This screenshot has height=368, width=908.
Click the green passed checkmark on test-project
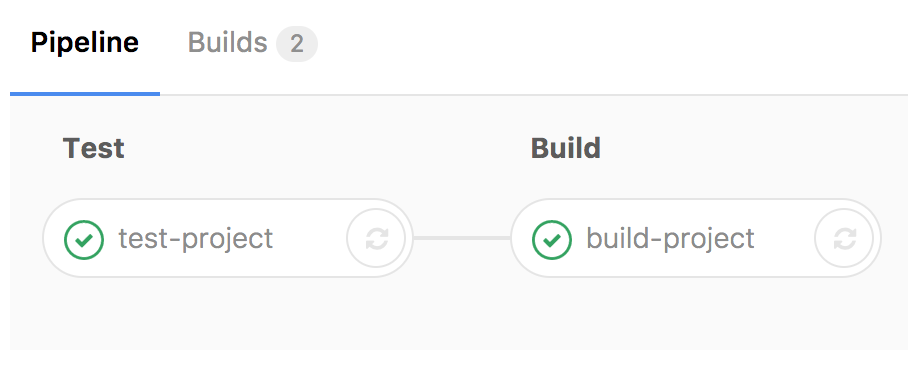pyautogui.click(x=84, y=239)
